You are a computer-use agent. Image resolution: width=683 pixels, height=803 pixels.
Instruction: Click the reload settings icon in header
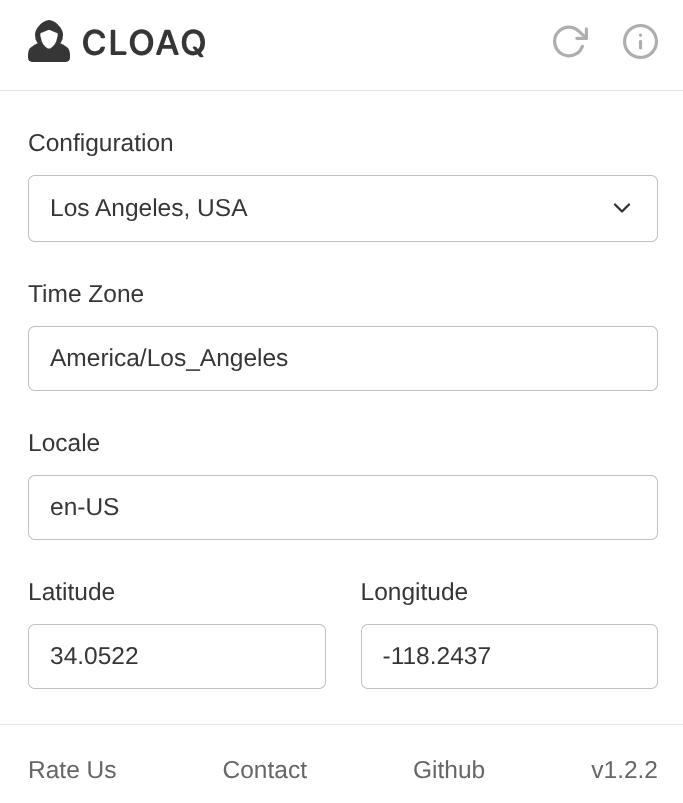point(570,41)
